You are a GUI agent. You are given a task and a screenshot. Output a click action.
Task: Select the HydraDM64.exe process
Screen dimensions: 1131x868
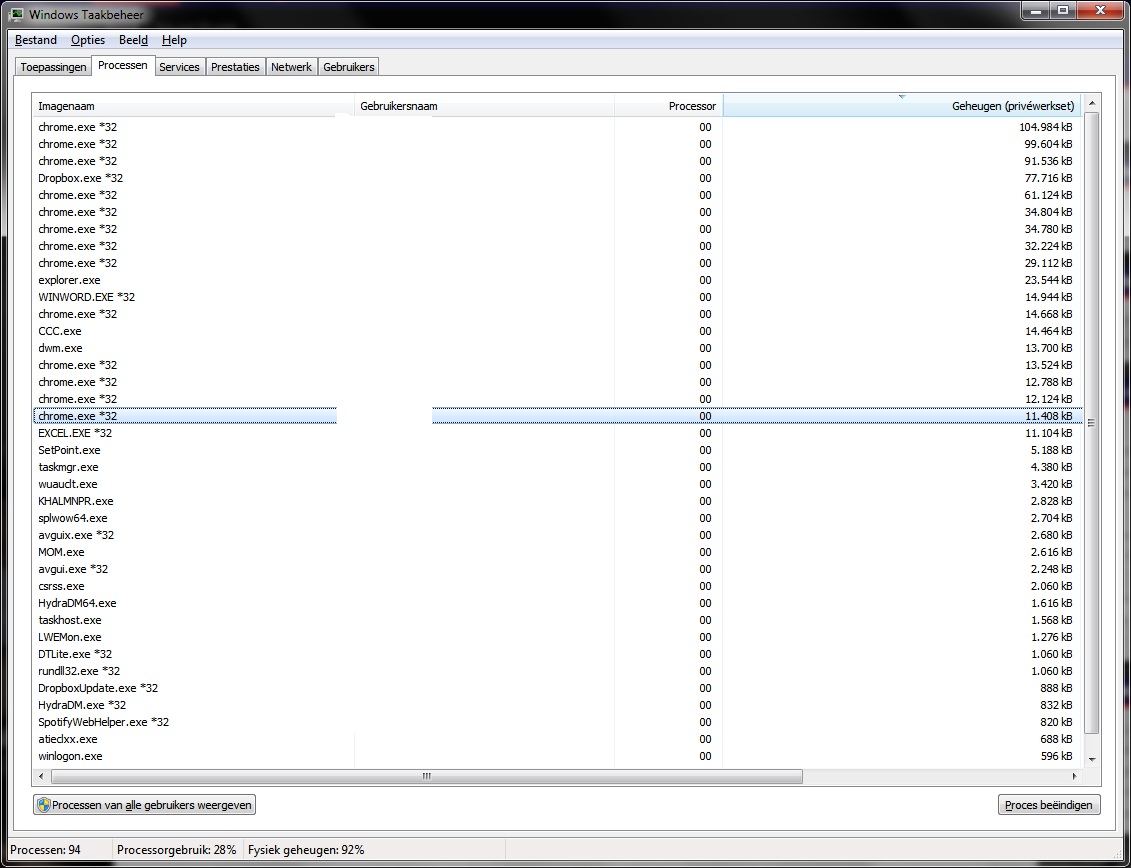557,603
